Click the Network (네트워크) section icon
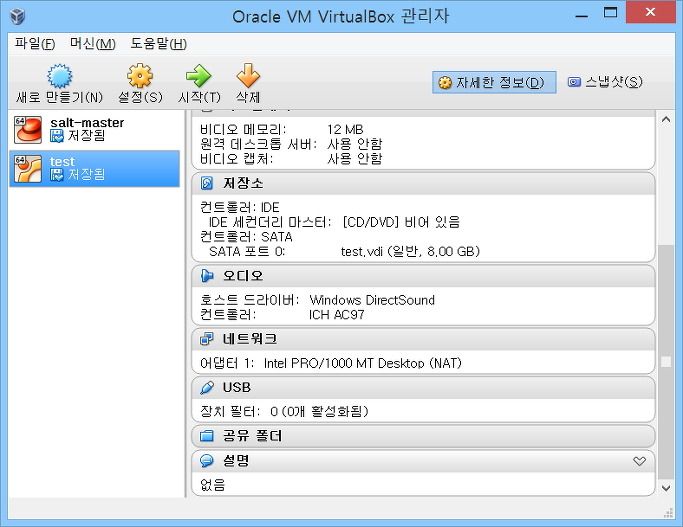Viewport: 683px width, 527px height. coord(207,339)
